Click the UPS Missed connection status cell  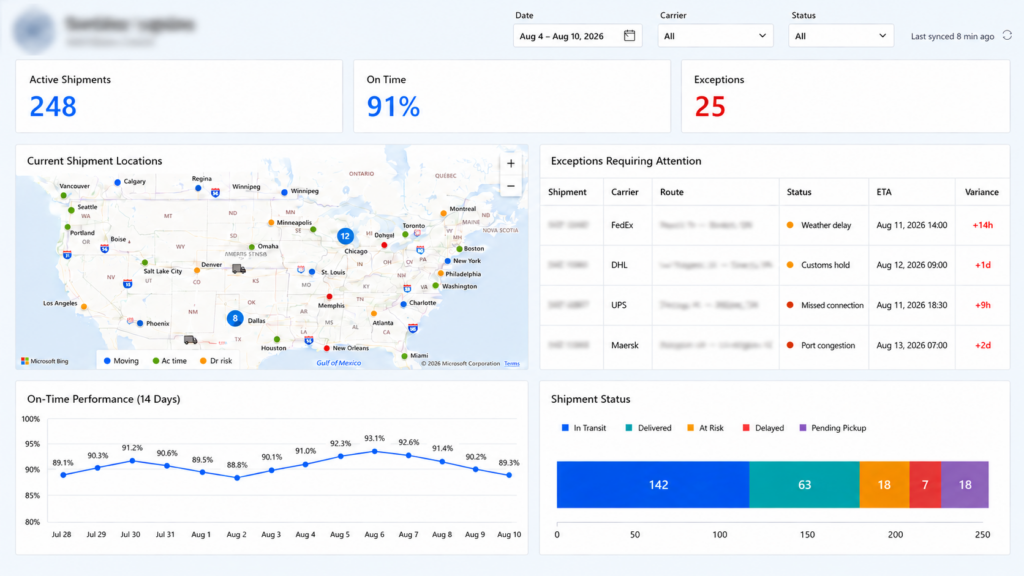(824, 305)
